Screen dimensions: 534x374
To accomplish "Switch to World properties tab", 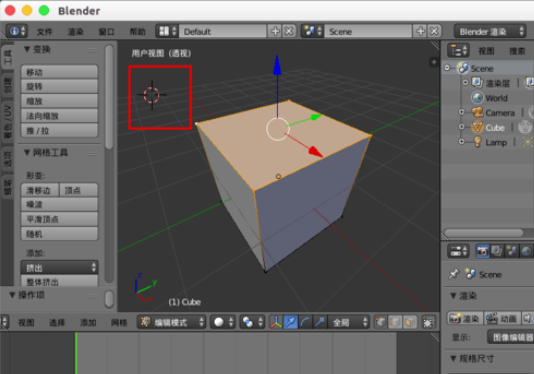I will [x=526, y=252].
